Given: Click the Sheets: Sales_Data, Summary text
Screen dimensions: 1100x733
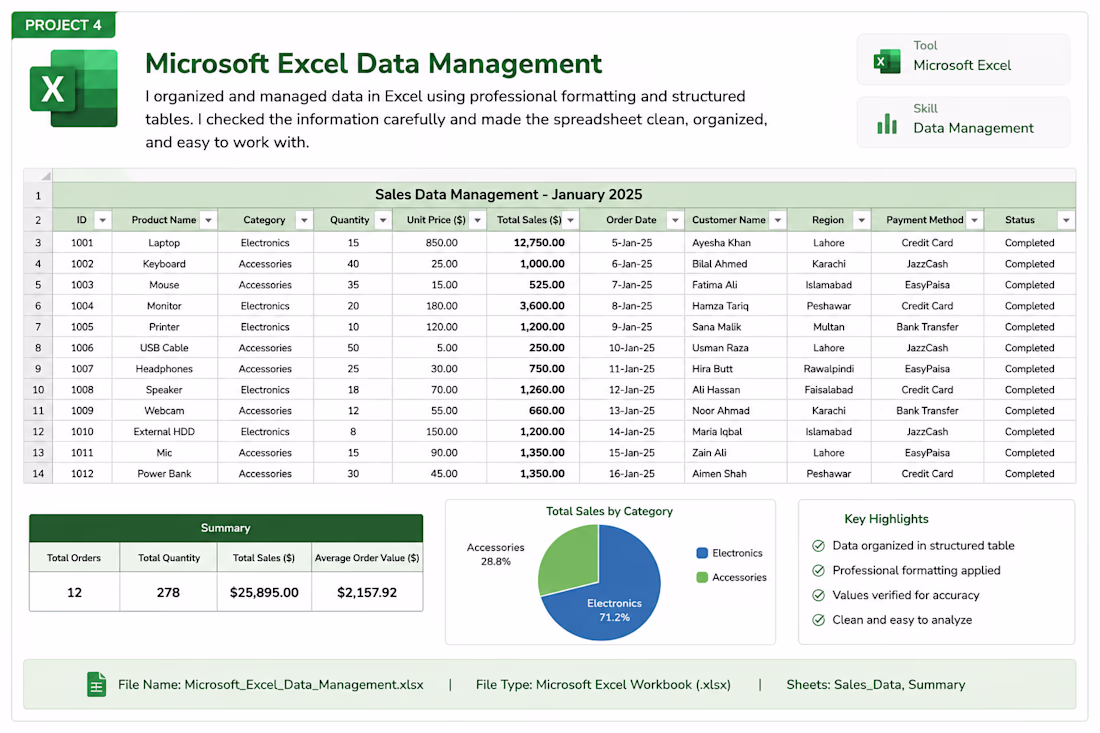Looking at the screenshot, I should coord(876,685).
